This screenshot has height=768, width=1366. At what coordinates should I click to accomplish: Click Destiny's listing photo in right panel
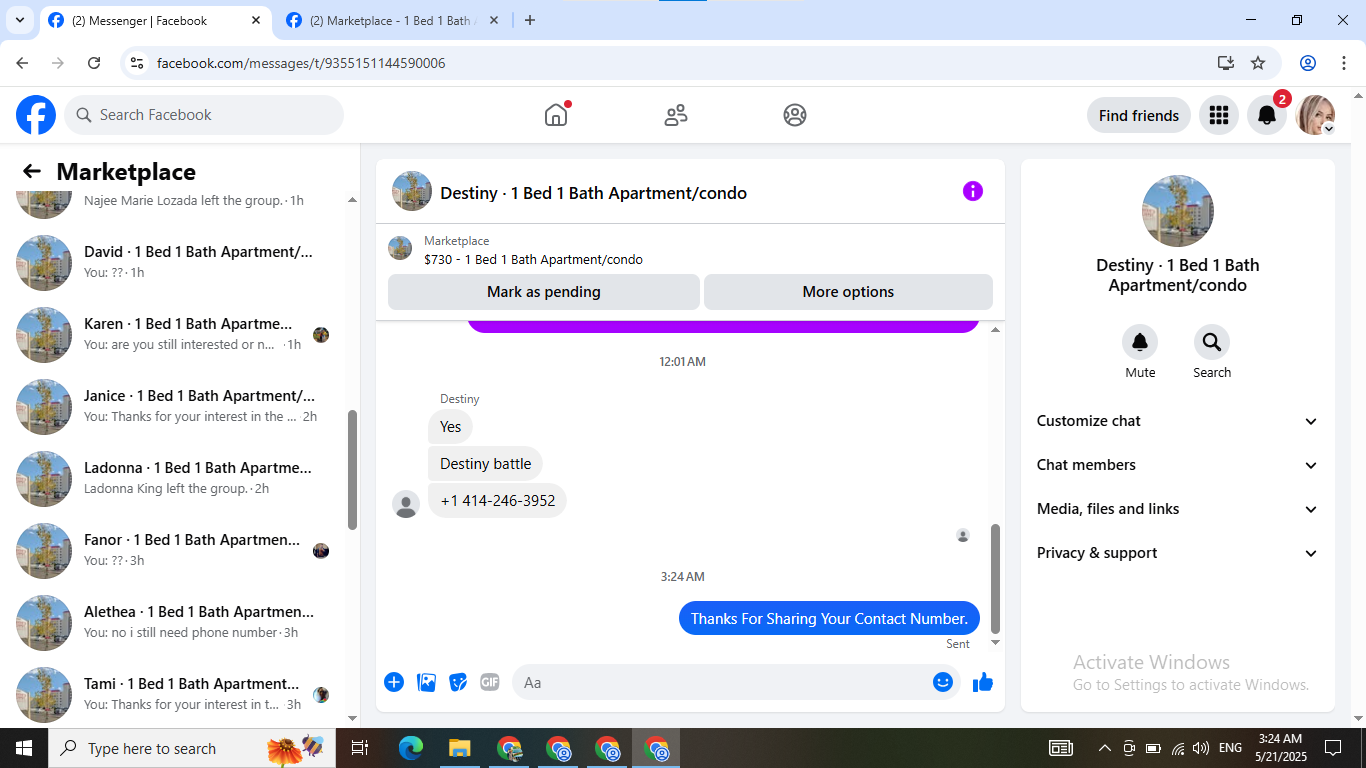pyautogui.click(x=1178, y=211)
